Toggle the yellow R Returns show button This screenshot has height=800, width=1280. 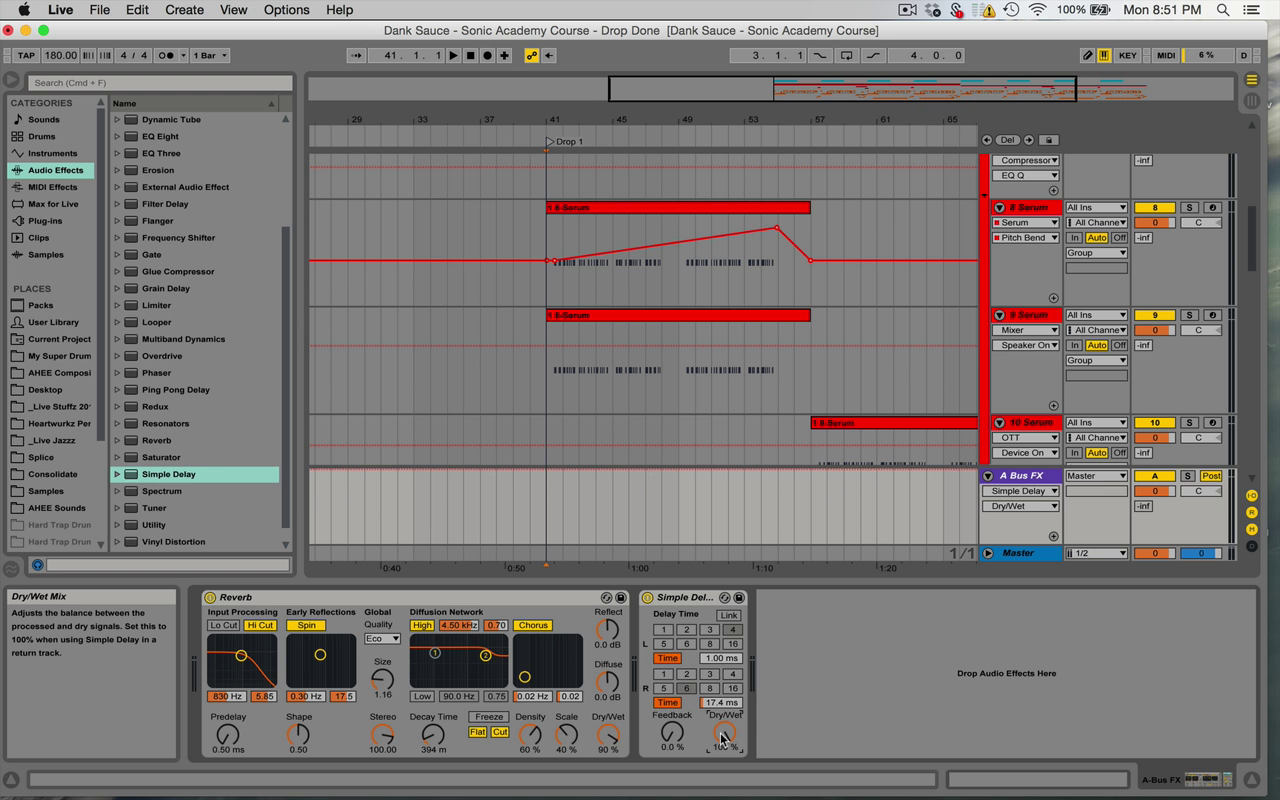pos(1251,513)
